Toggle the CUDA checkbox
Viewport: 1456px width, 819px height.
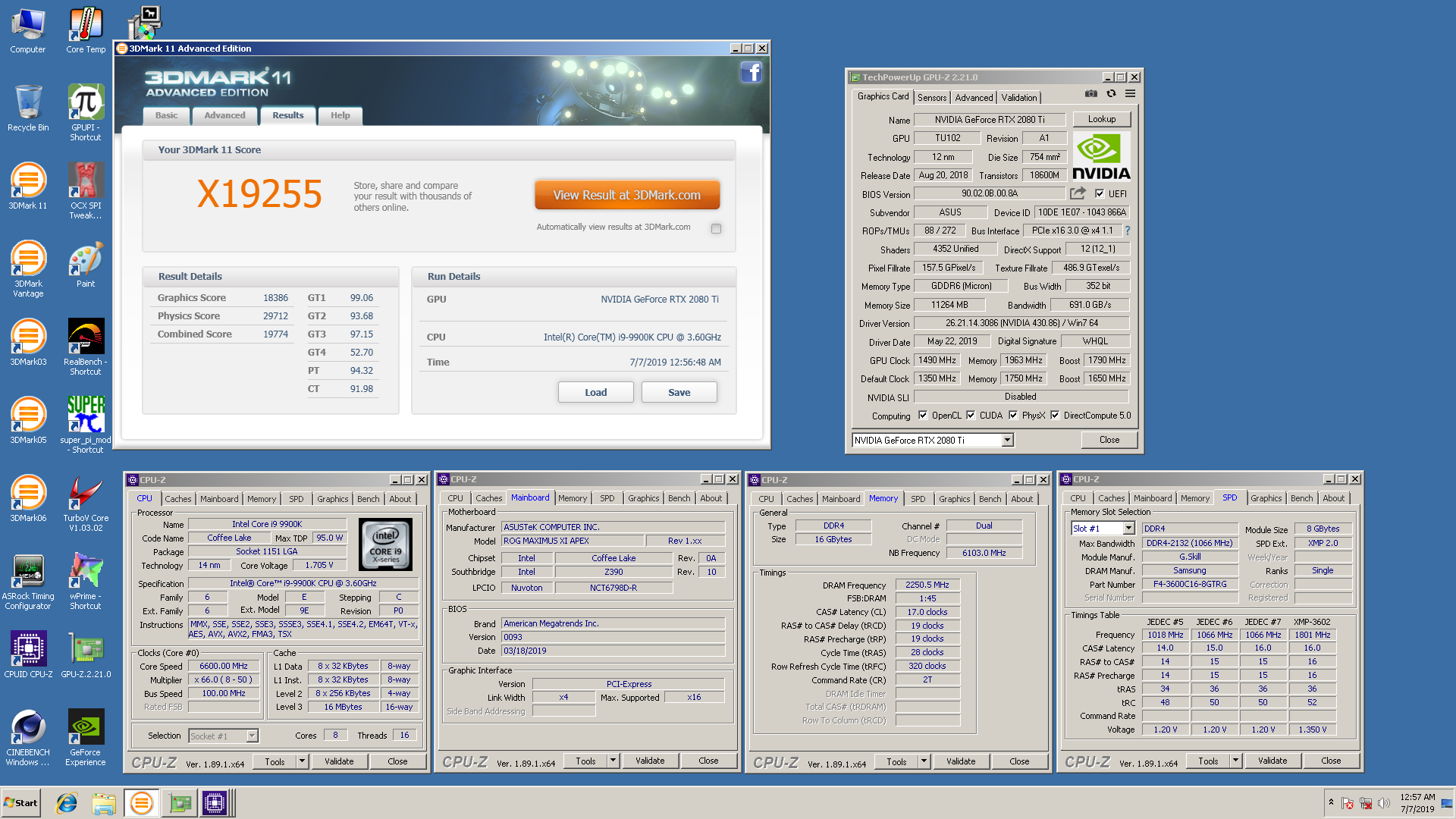click(x=971, y=416)
